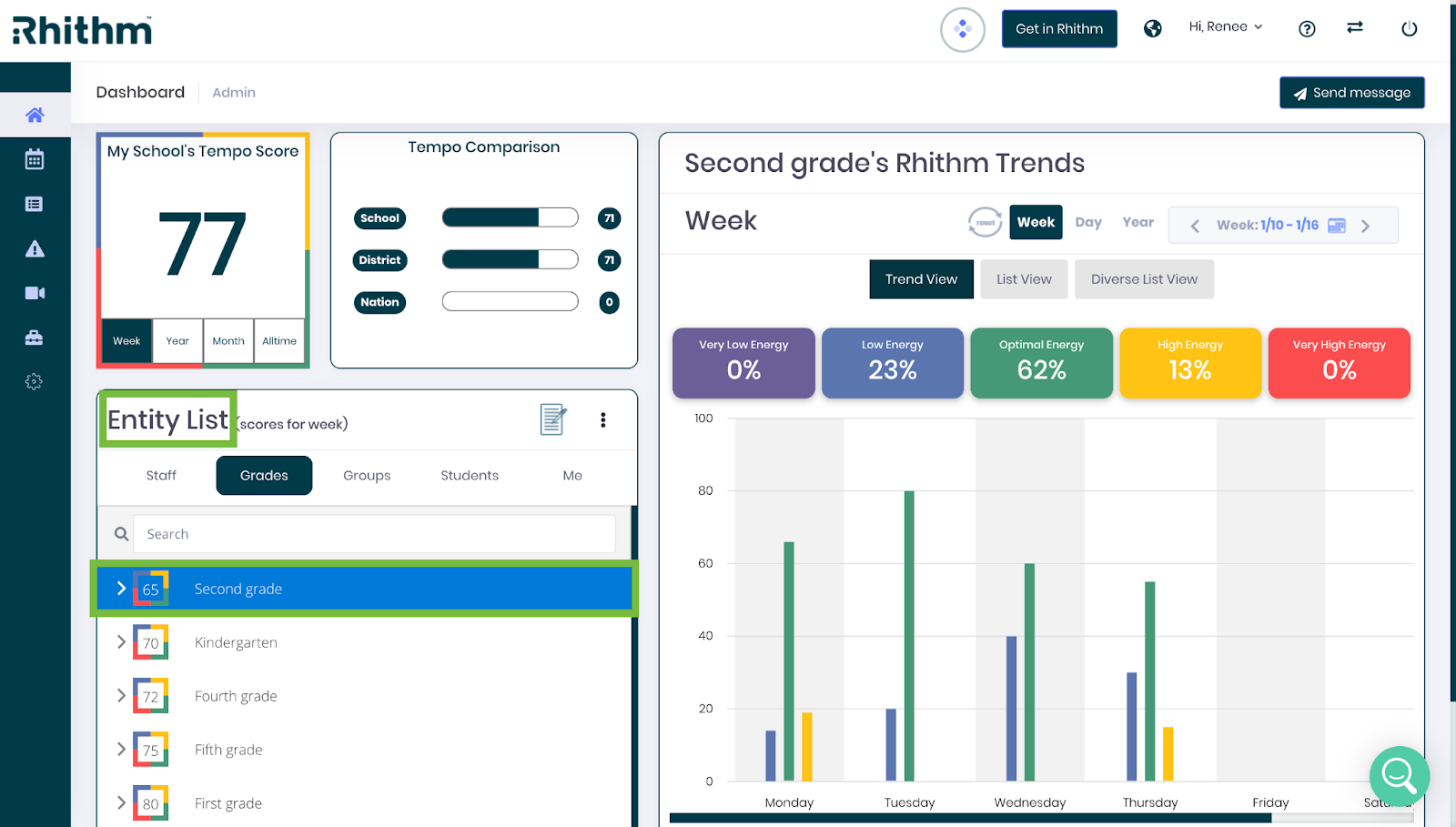Open the list view sidebar icon

point(35,204)
